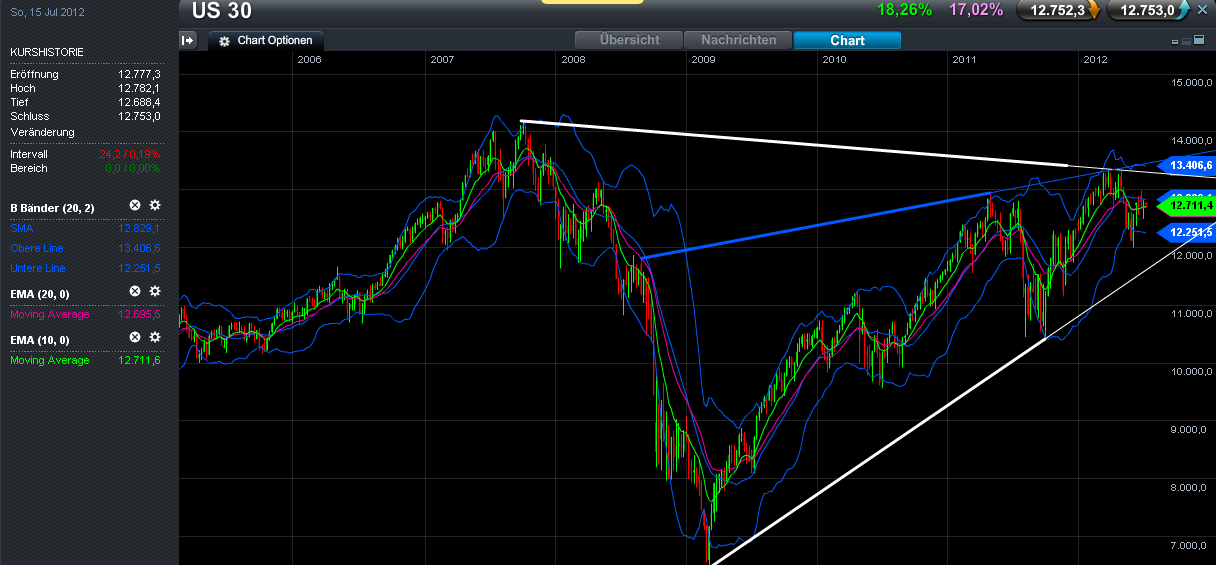Click the green EMA price marker 12.711,4
1216x565 pixels.
pos(1186,205)
